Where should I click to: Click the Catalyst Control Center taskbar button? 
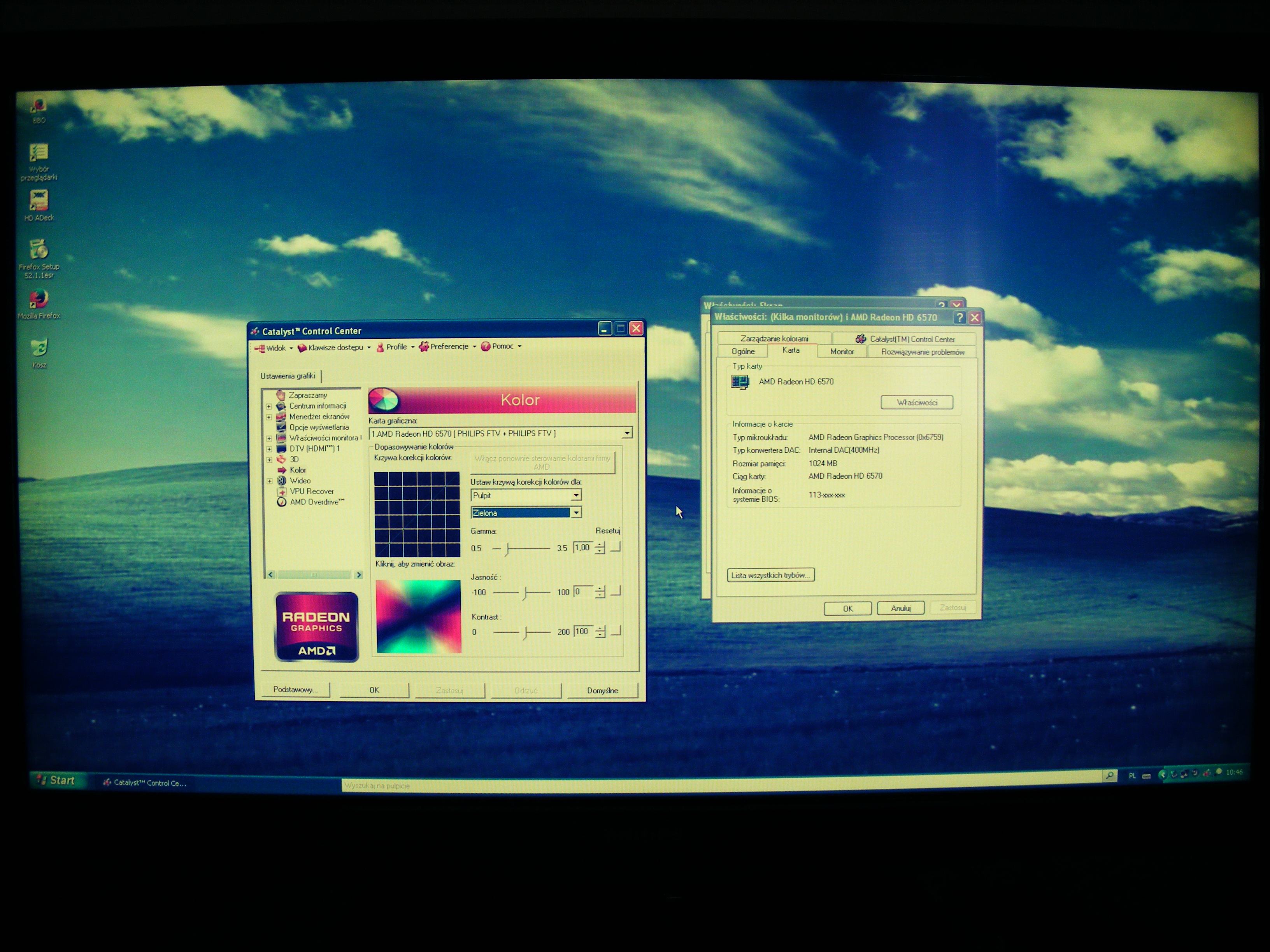click(x=144, y=783)
